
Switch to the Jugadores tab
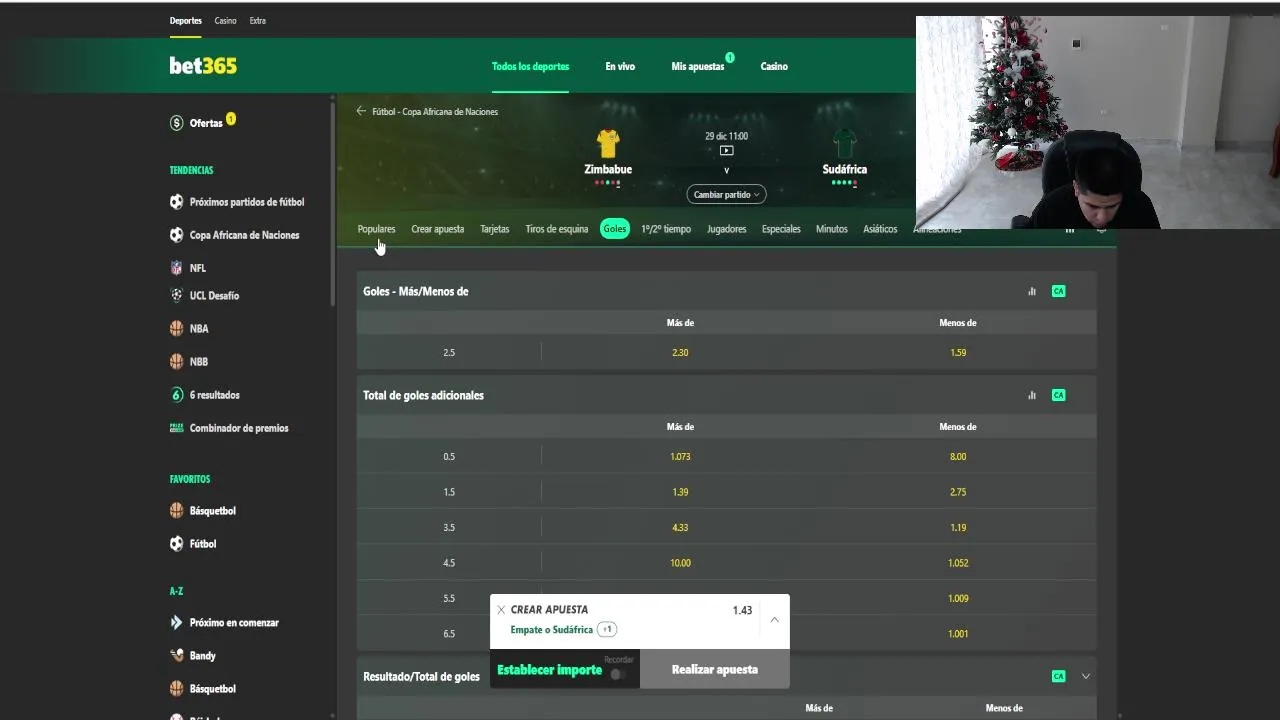coord(727,229)
